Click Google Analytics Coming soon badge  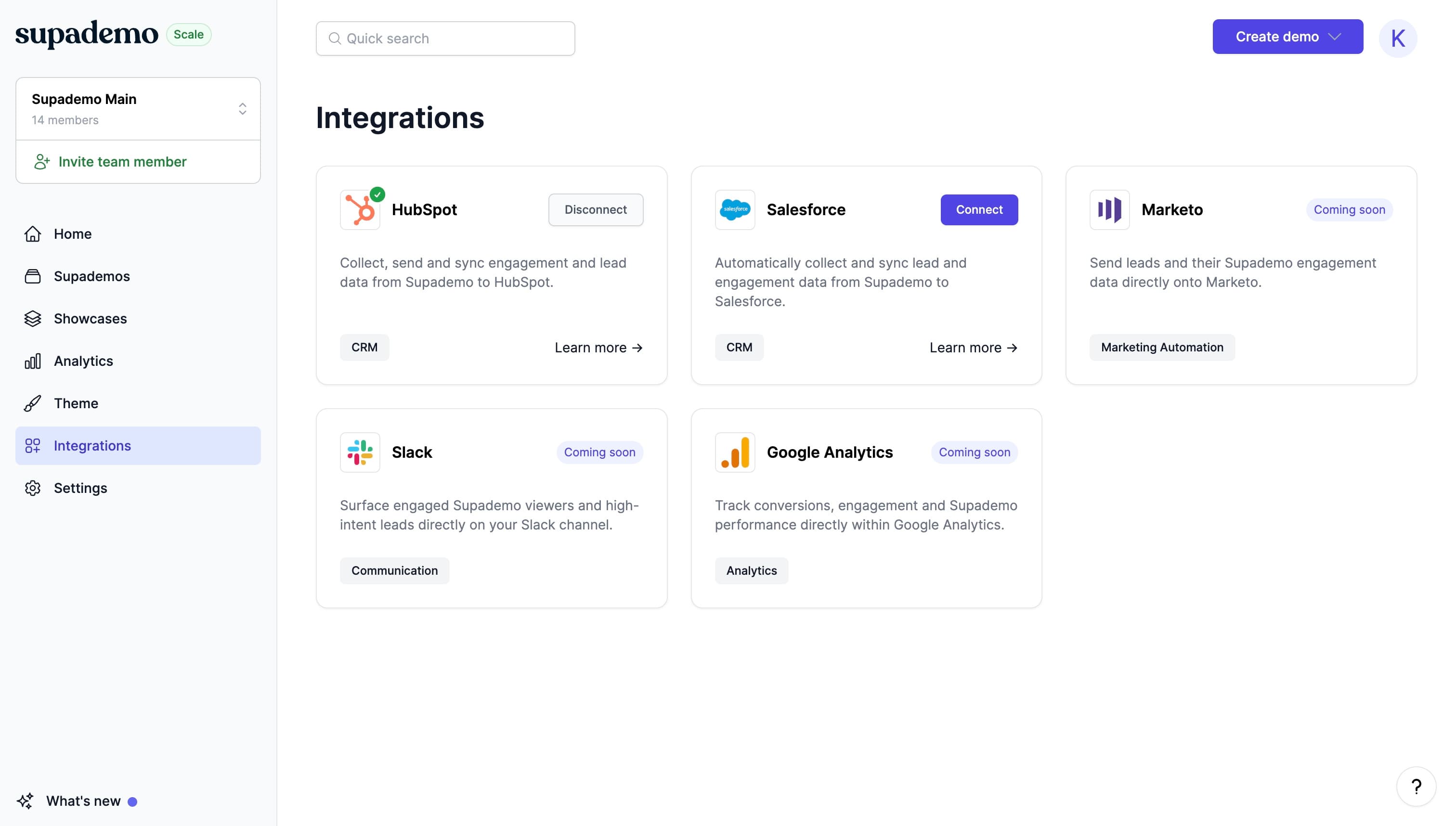click(x=974, y=452)
